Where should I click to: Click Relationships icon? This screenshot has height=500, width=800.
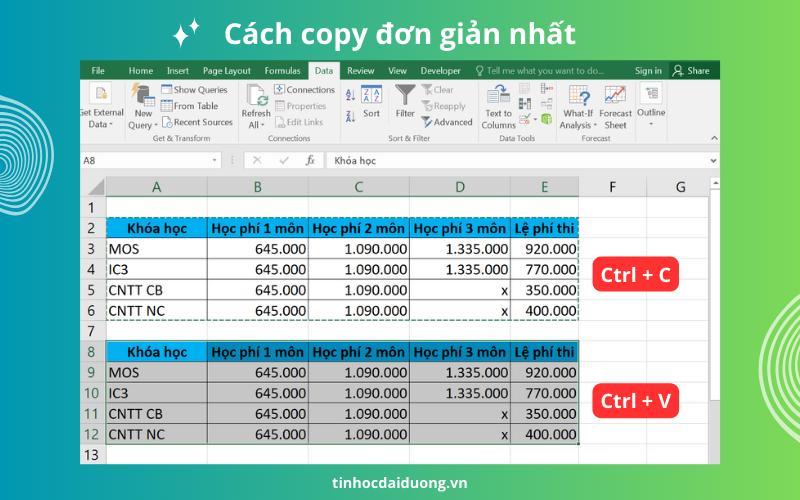tap(546, 104)
